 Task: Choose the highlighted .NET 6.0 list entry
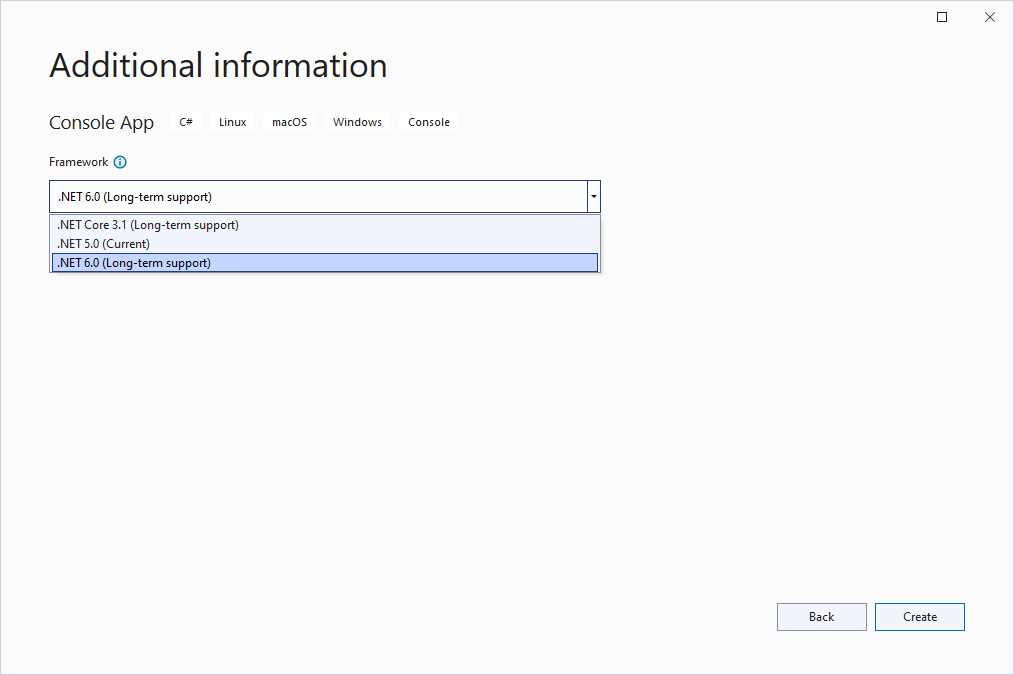133,262
